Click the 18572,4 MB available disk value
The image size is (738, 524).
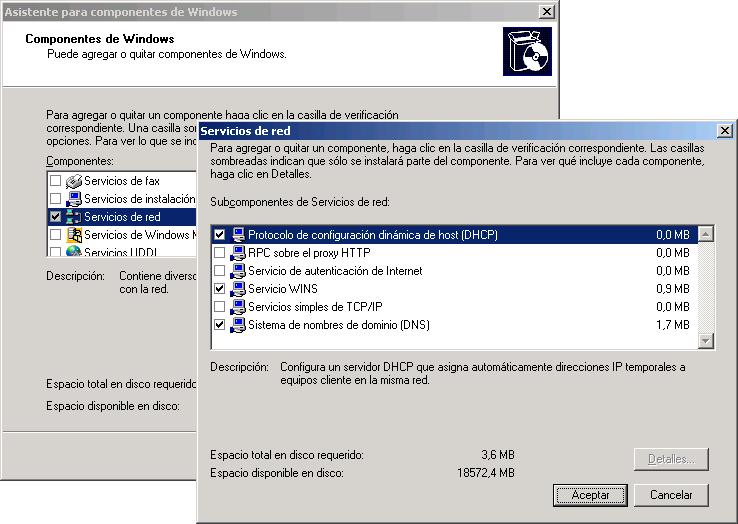click(x=486, y=473)
